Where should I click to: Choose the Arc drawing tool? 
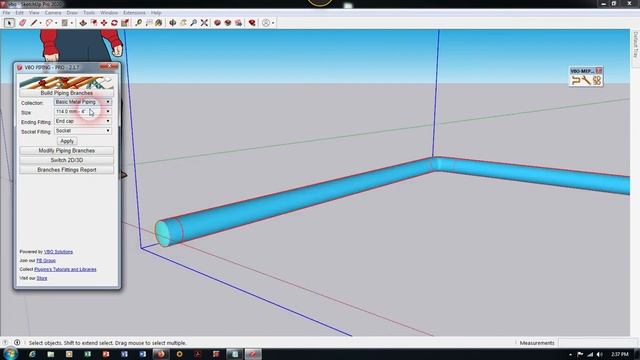click(49, 23)
